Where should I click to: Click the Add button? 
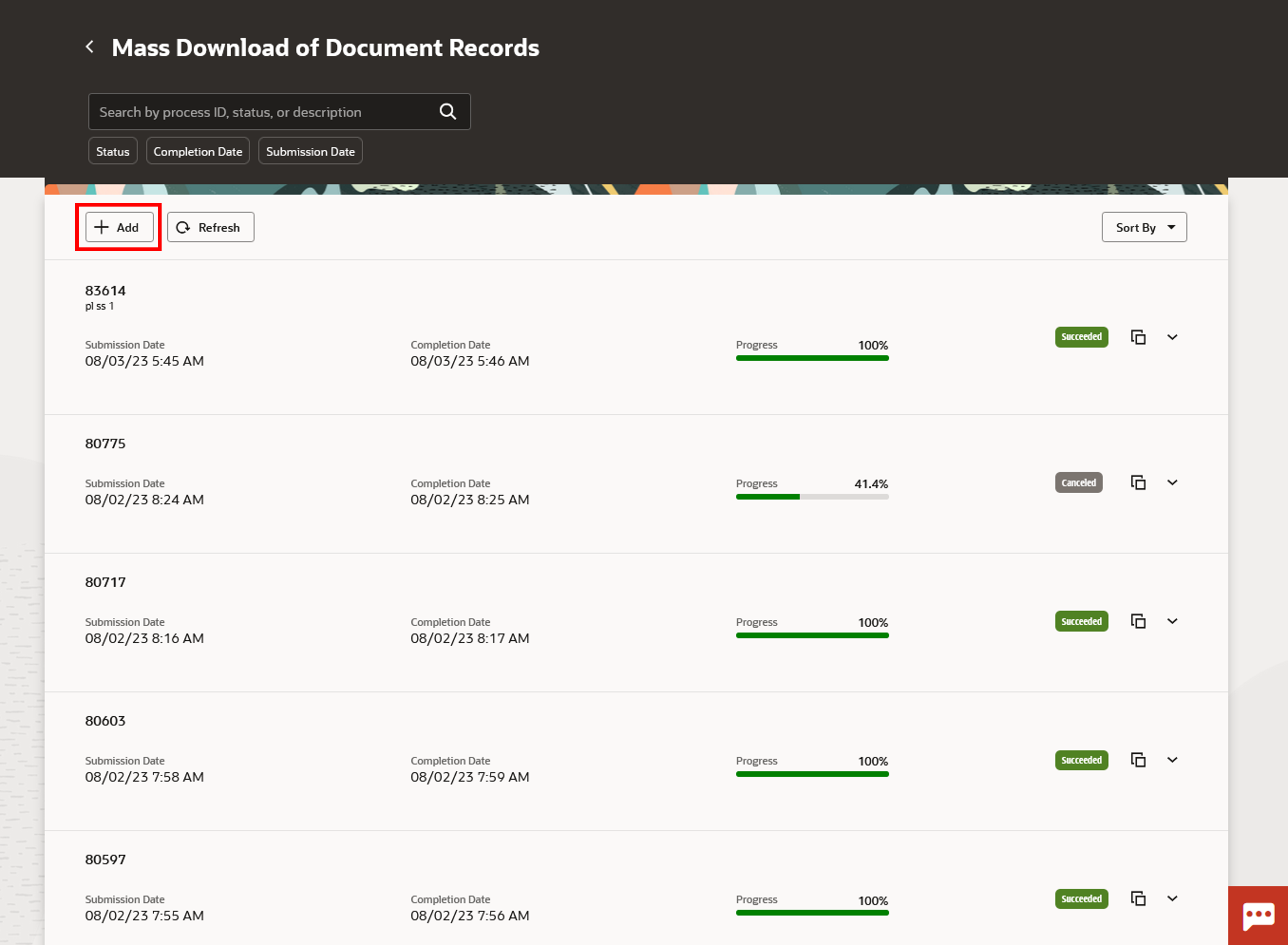[x=119, y=227]
